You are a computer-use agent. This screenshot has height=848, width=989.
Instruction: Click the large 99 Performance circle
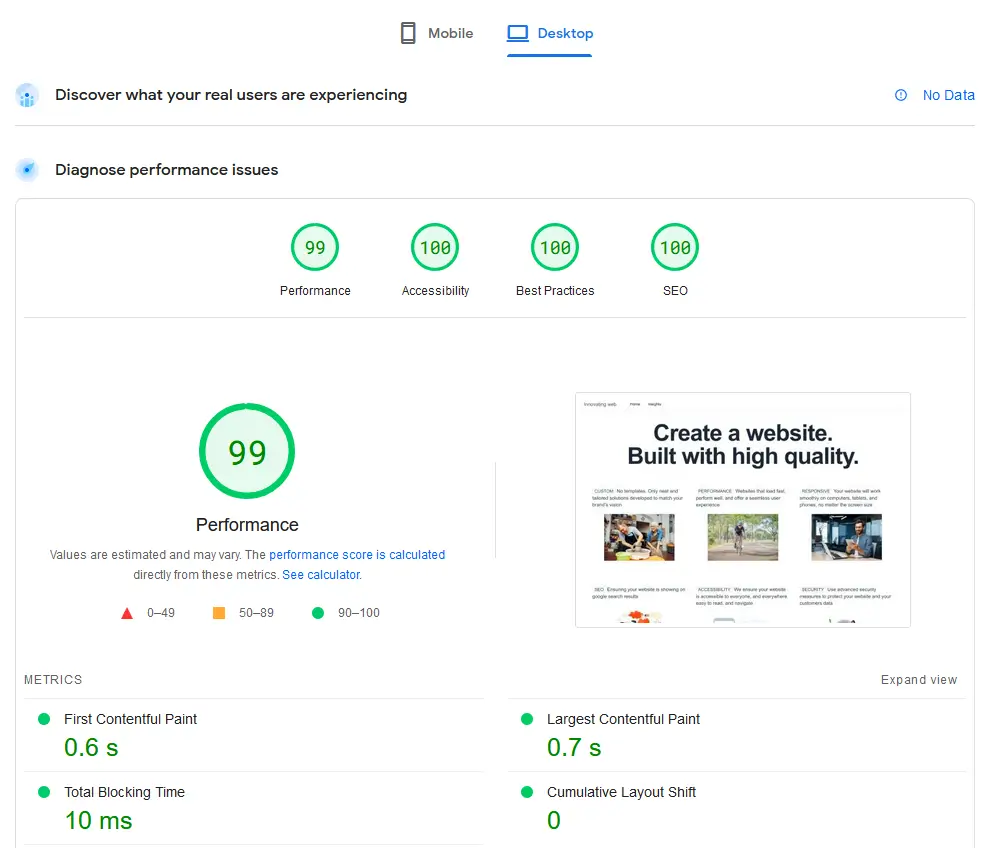[x=247, y=451]
